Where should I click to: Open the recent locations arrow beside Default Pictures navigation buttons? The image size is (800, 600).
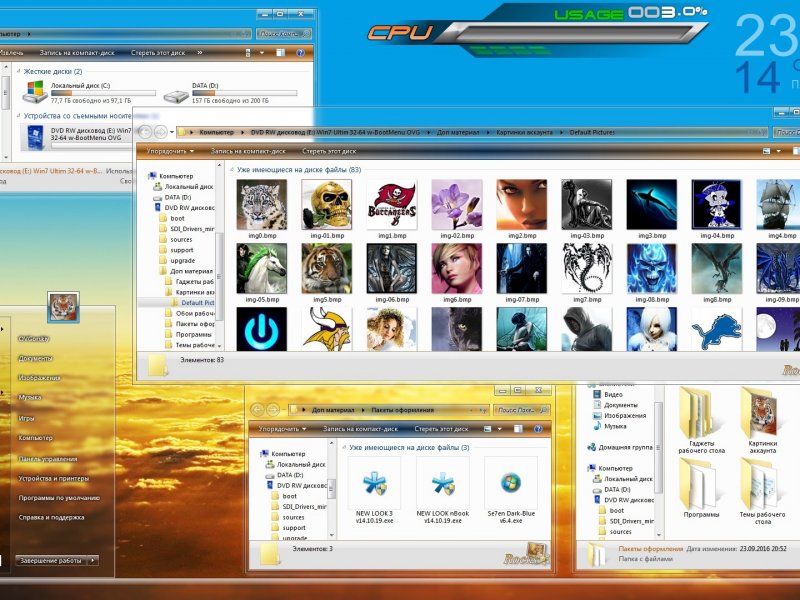[172, 132]
